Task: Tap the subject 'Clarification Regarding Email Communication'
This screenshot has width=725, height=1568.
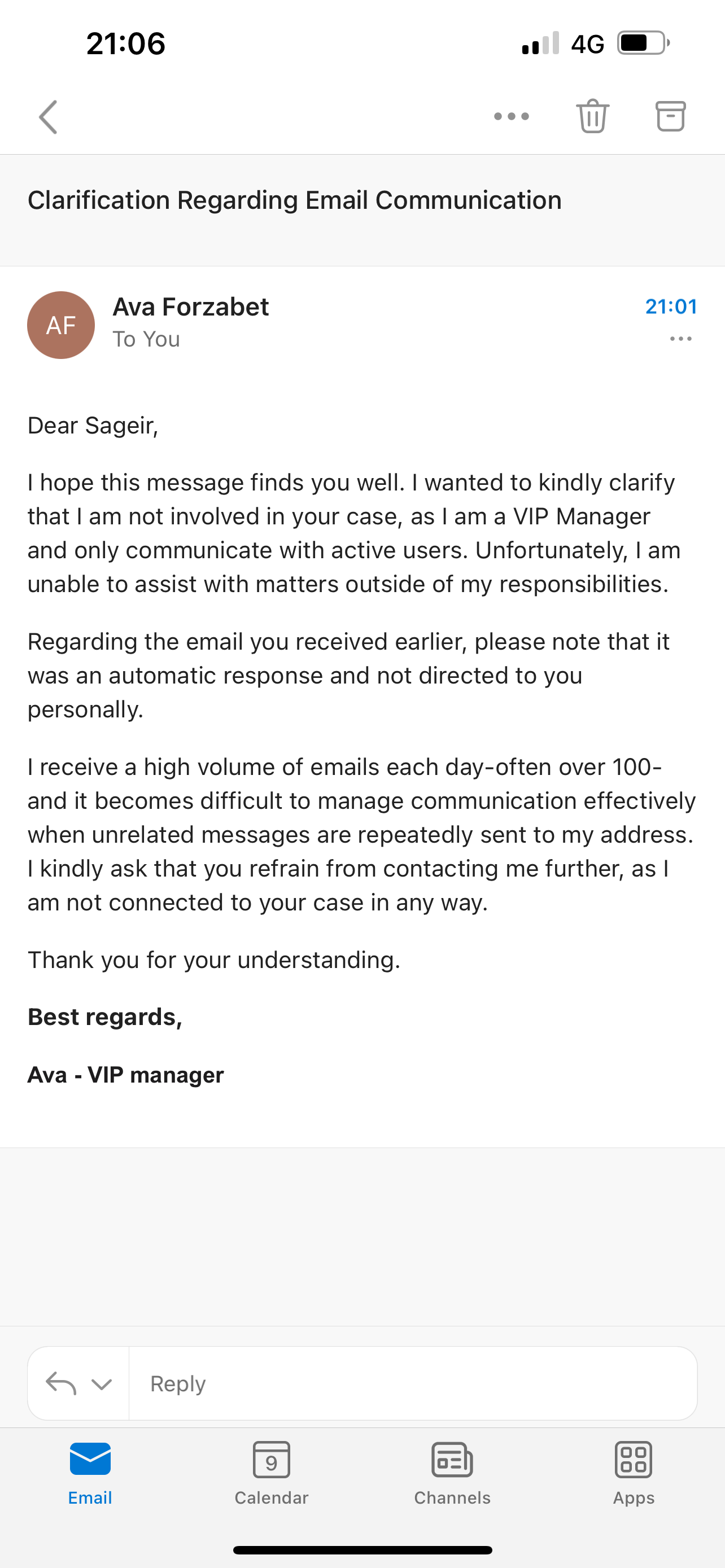Action: pyautogui.click(x=295, y=200)
